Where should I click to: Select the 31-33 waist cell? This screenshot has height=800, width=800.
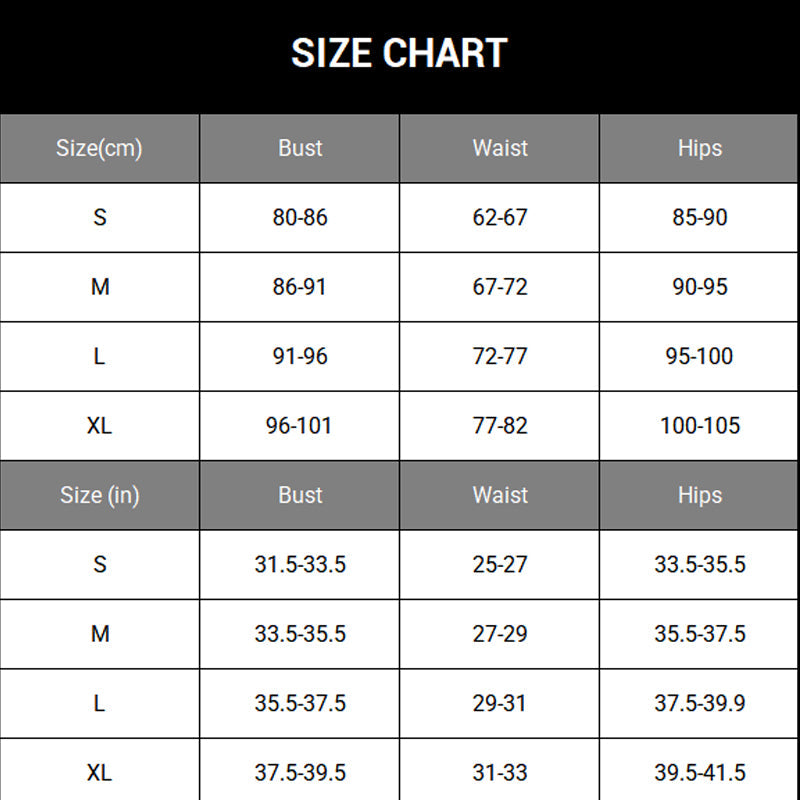click(x=499, y=770)
